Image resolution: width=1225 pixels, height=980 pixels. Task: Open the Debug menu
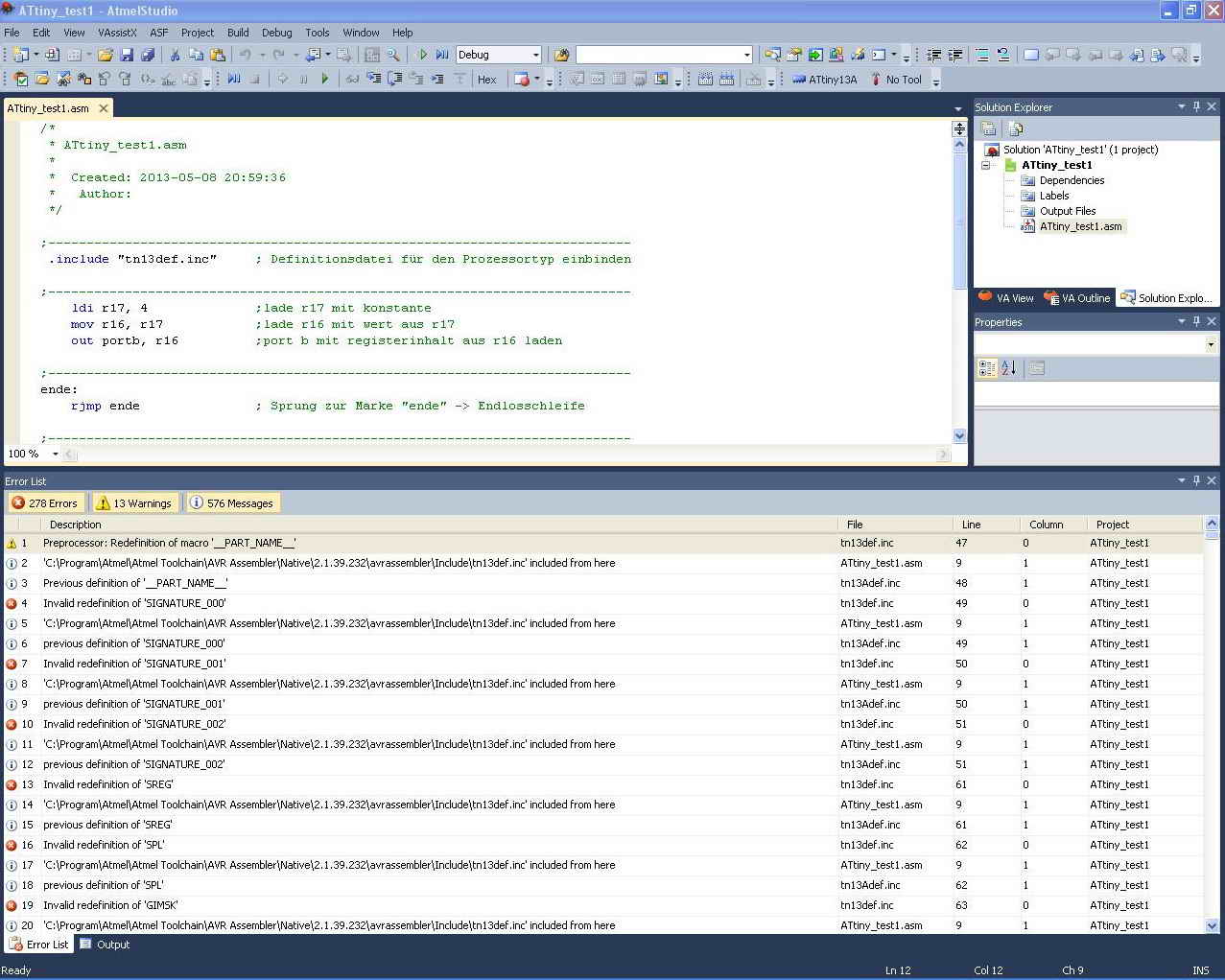point(276,33)
